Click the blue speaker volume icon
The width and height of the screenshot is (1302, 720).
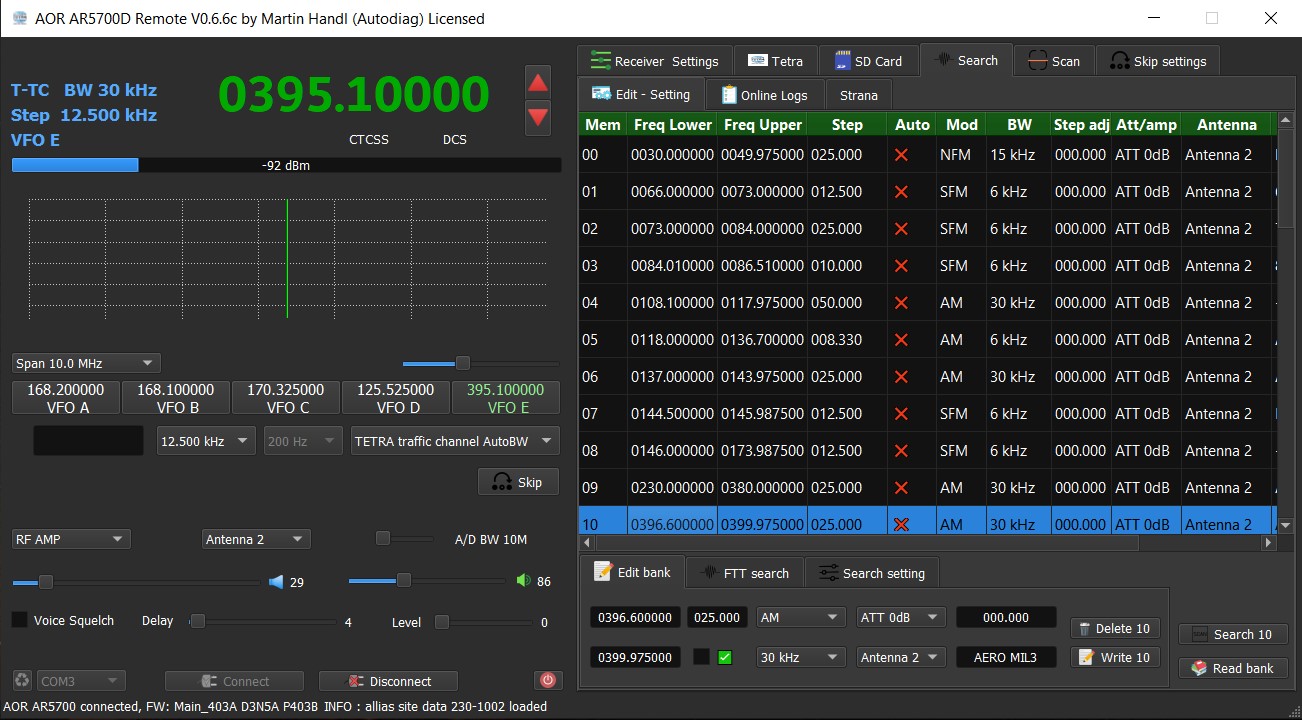coord(276,581)
